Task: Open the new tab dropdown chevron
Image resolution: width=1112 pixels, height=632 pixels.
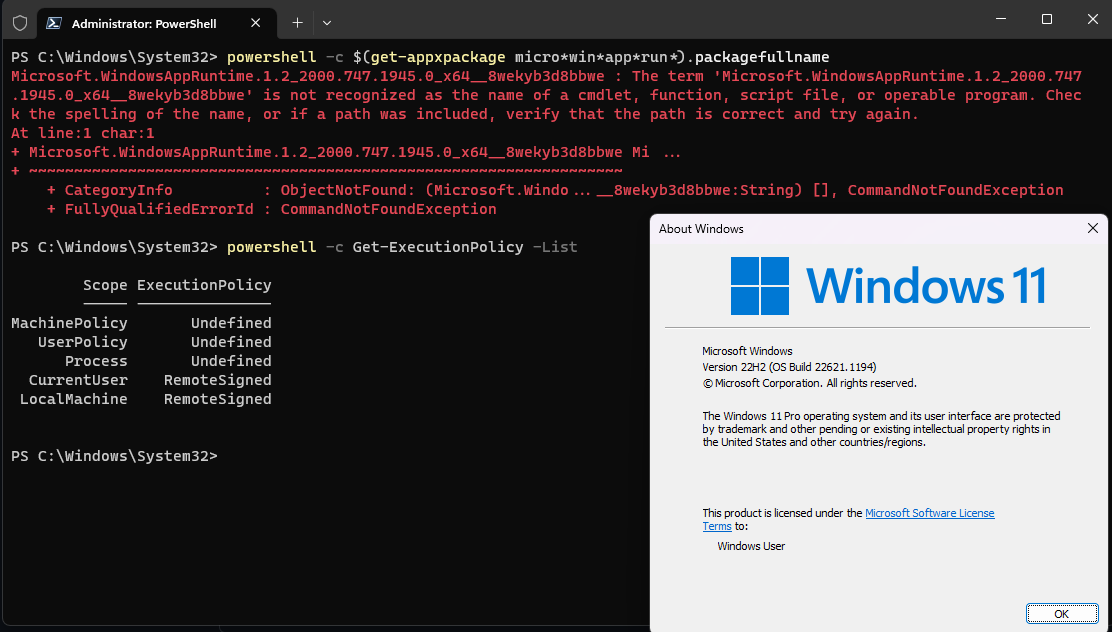Action: tap(327, 22)
